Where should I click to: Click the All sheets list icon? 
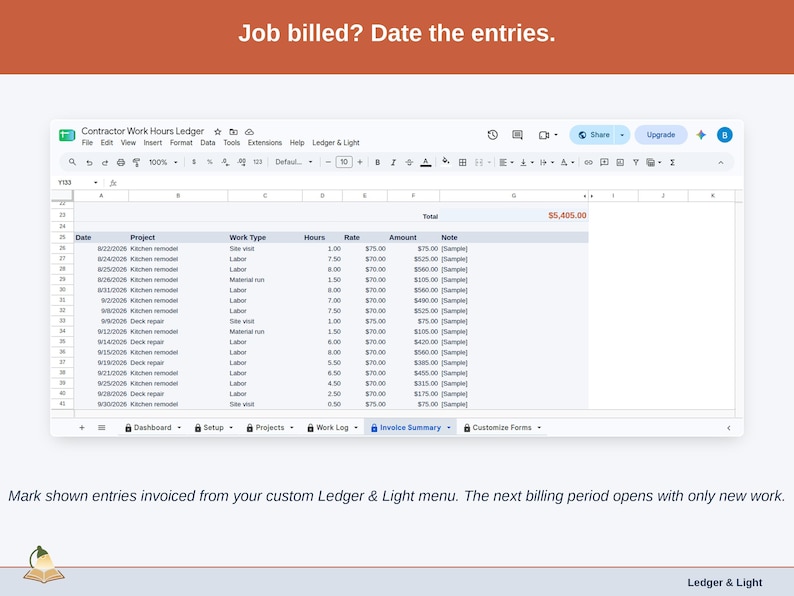(102, 427)
